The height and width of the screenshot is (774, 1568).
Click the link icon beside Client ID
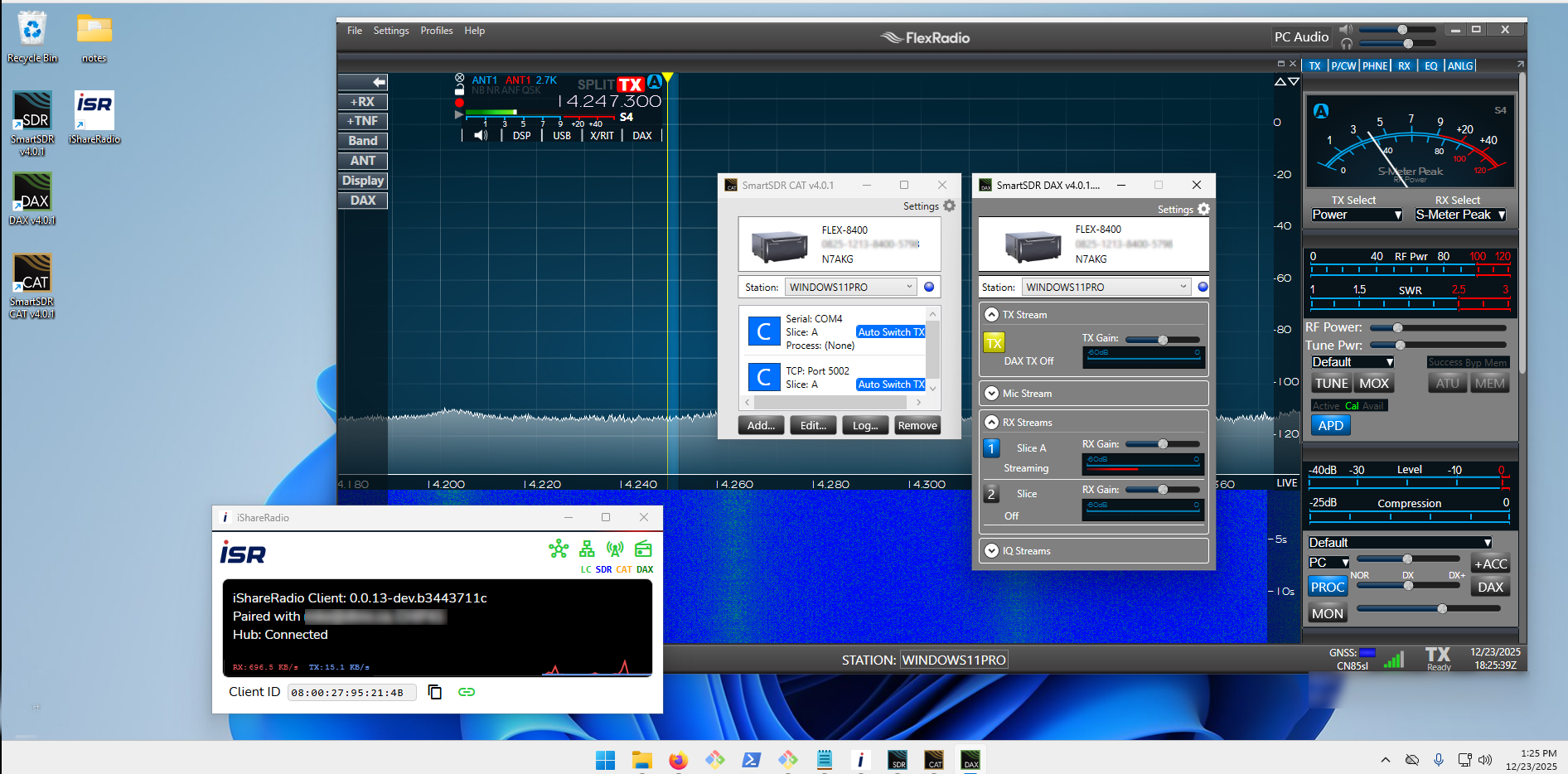(466, 692)
